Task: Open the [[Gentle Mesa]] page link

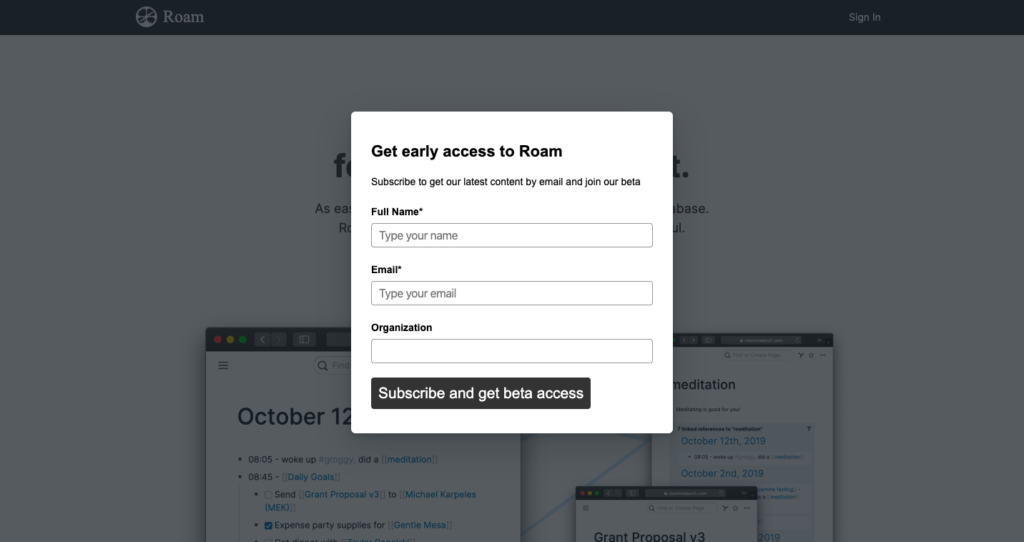Action: coord(420,525)
